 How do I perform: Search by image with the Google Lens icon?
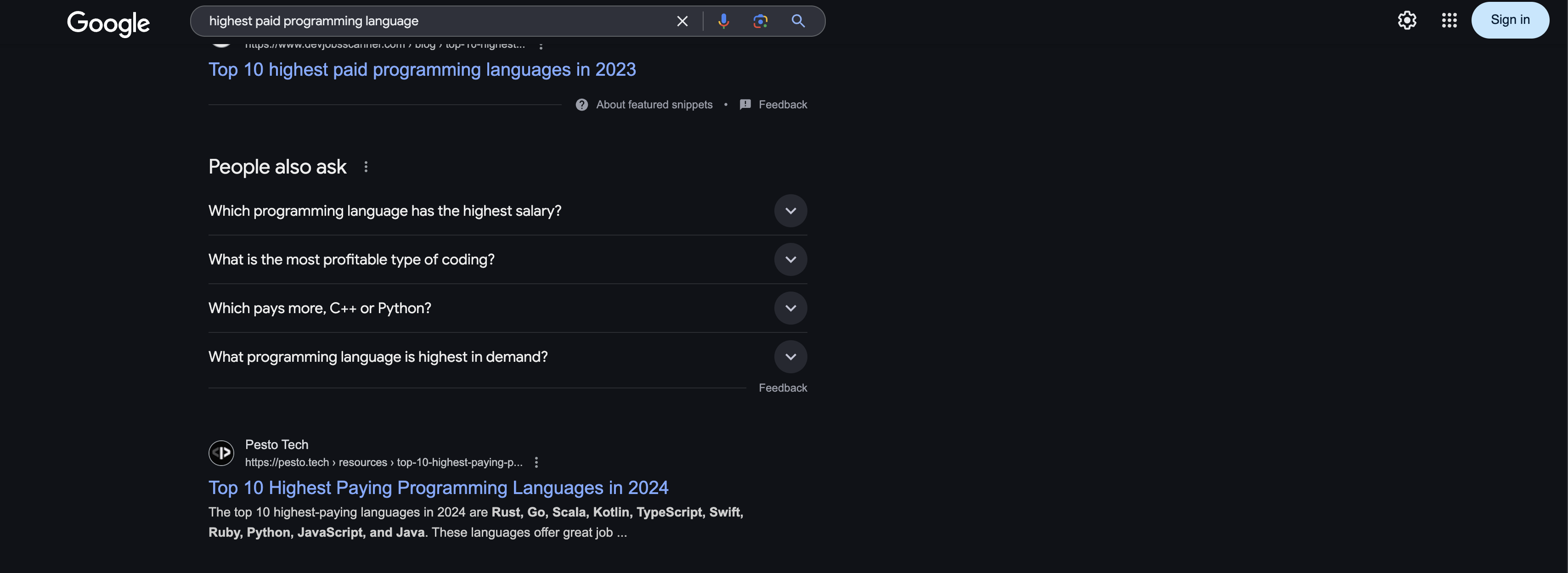coord(760,21)
